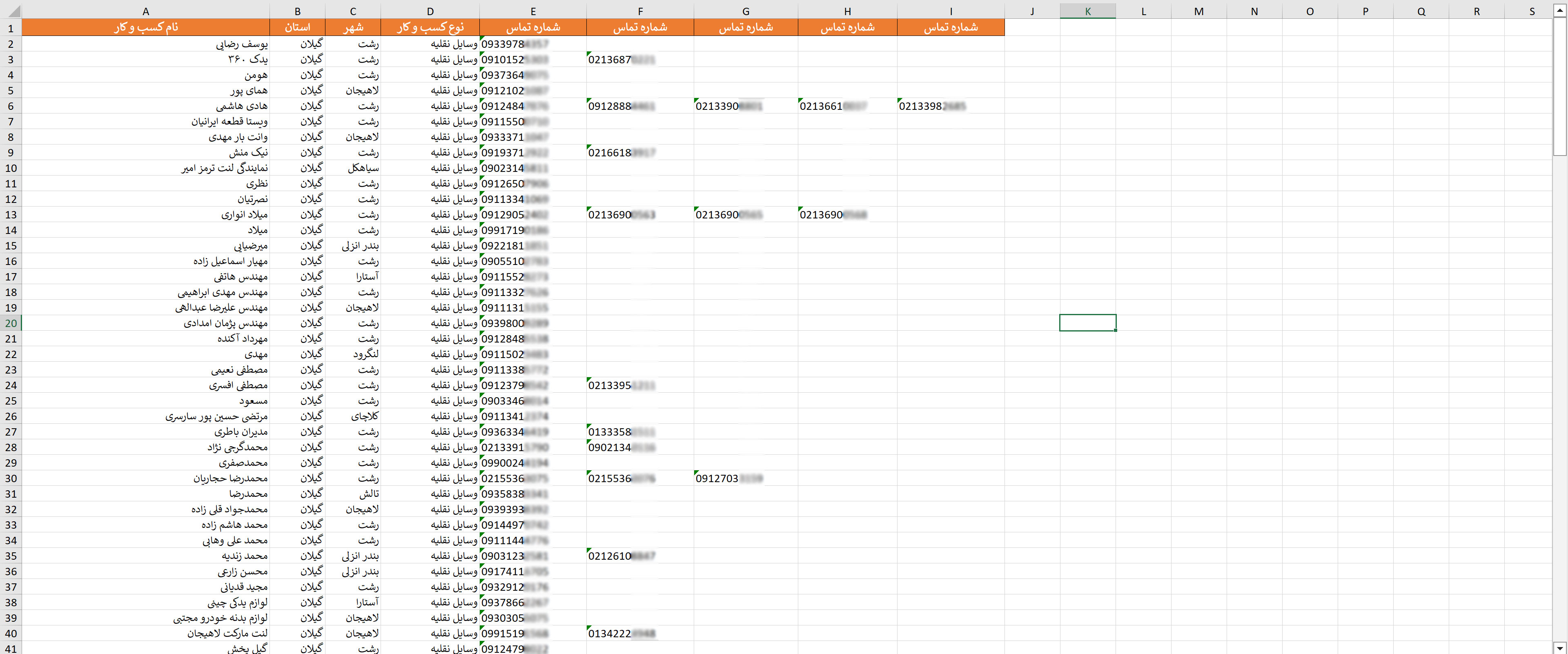Select column A header
Screen dimensions: 1568x654
click(145, 11)
